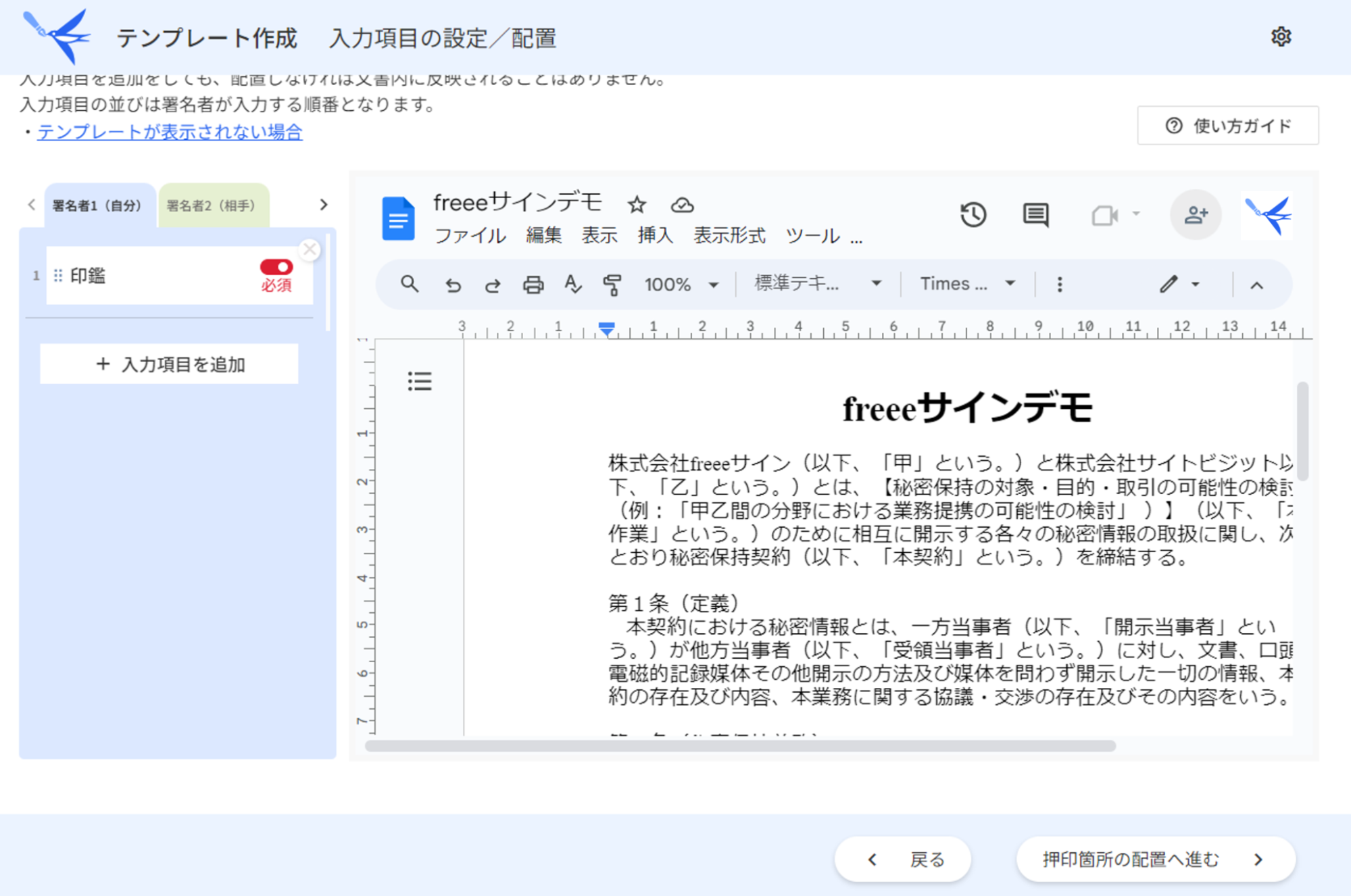Print the document
The height and width of the screenshot is (896, 1351).
click(x=533, y=284)
